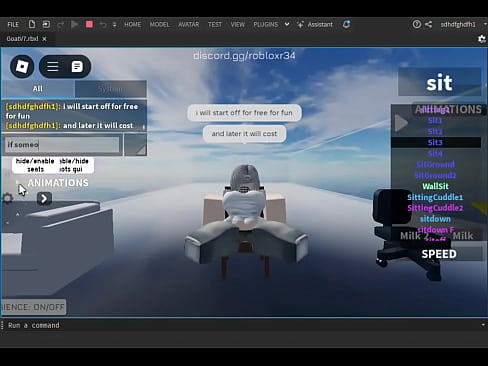Open the hamburger menu icon
488x366 pixels.
(x=53, y=67)
